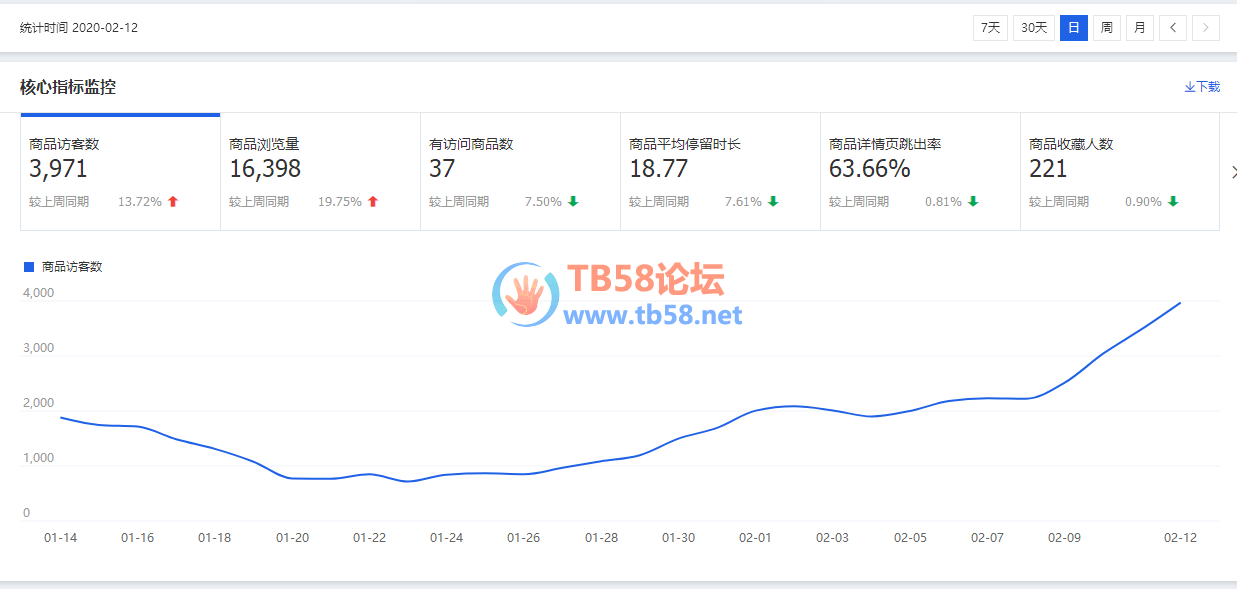Click the red up arrow beside 19.75%
The height and width of the screenshot is (589, 1237).
coord(373,202)
